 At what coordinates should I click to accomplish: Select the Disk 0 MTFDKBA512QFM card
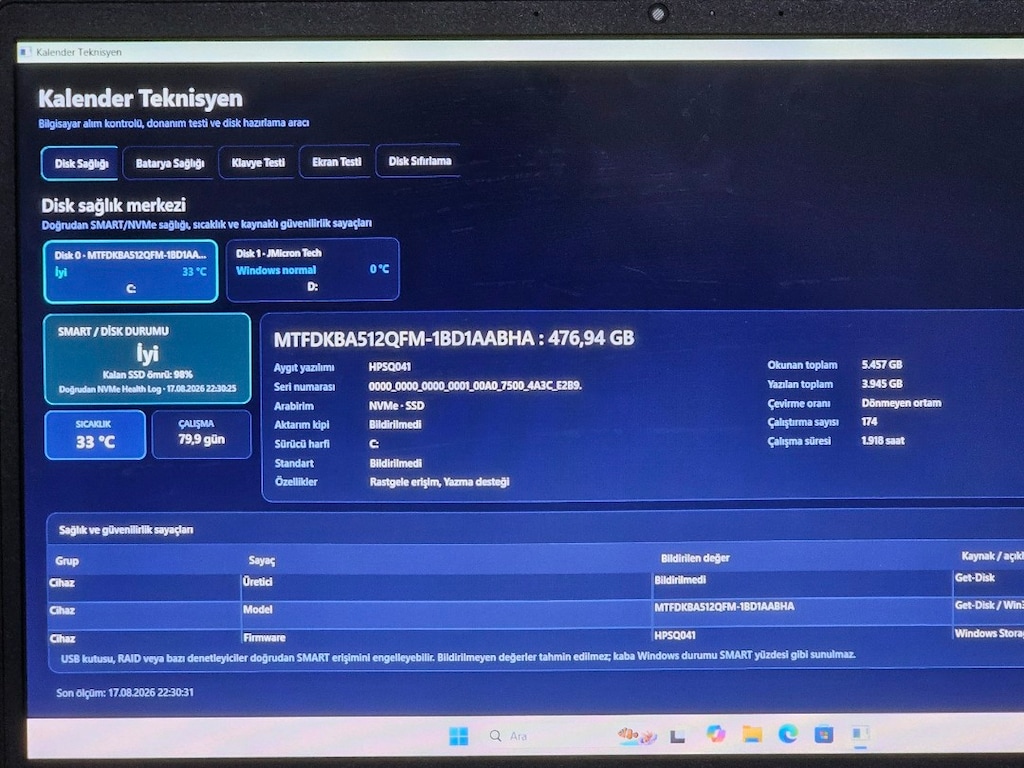(x=131, y=272)
